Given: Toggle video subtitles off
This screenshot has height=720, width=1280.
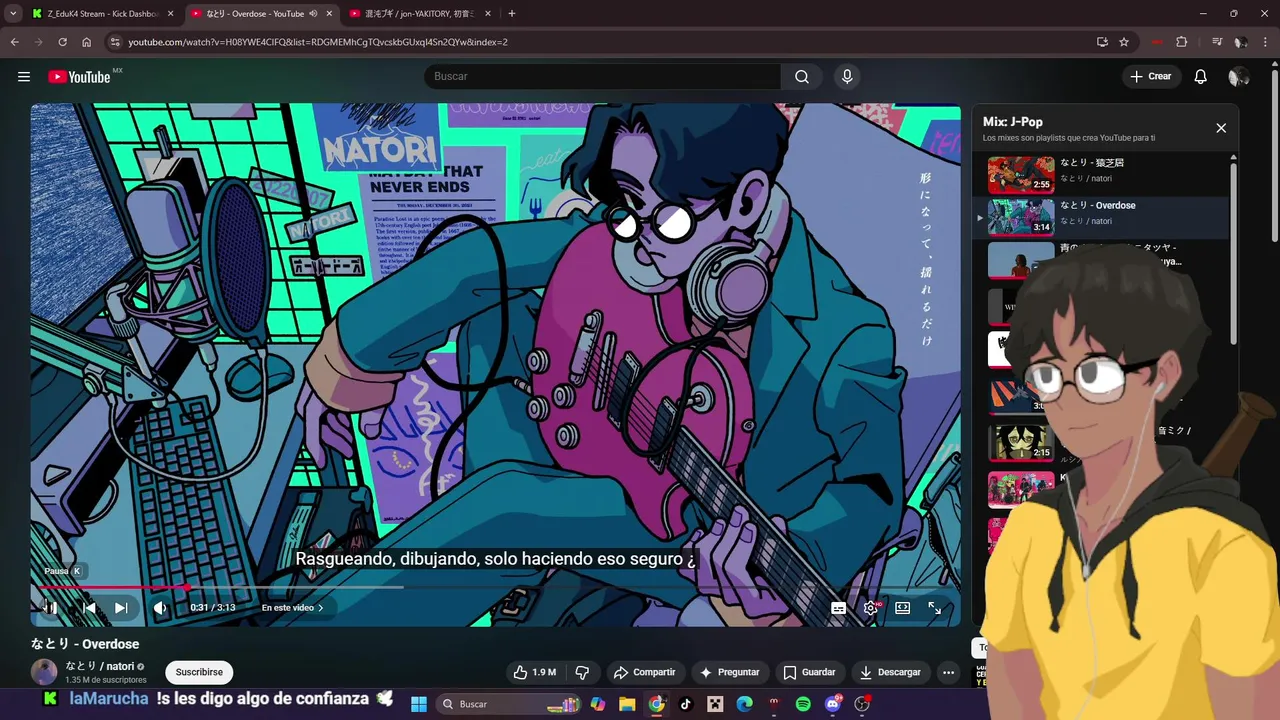Looking at the screenshot, I should [839, 608].
